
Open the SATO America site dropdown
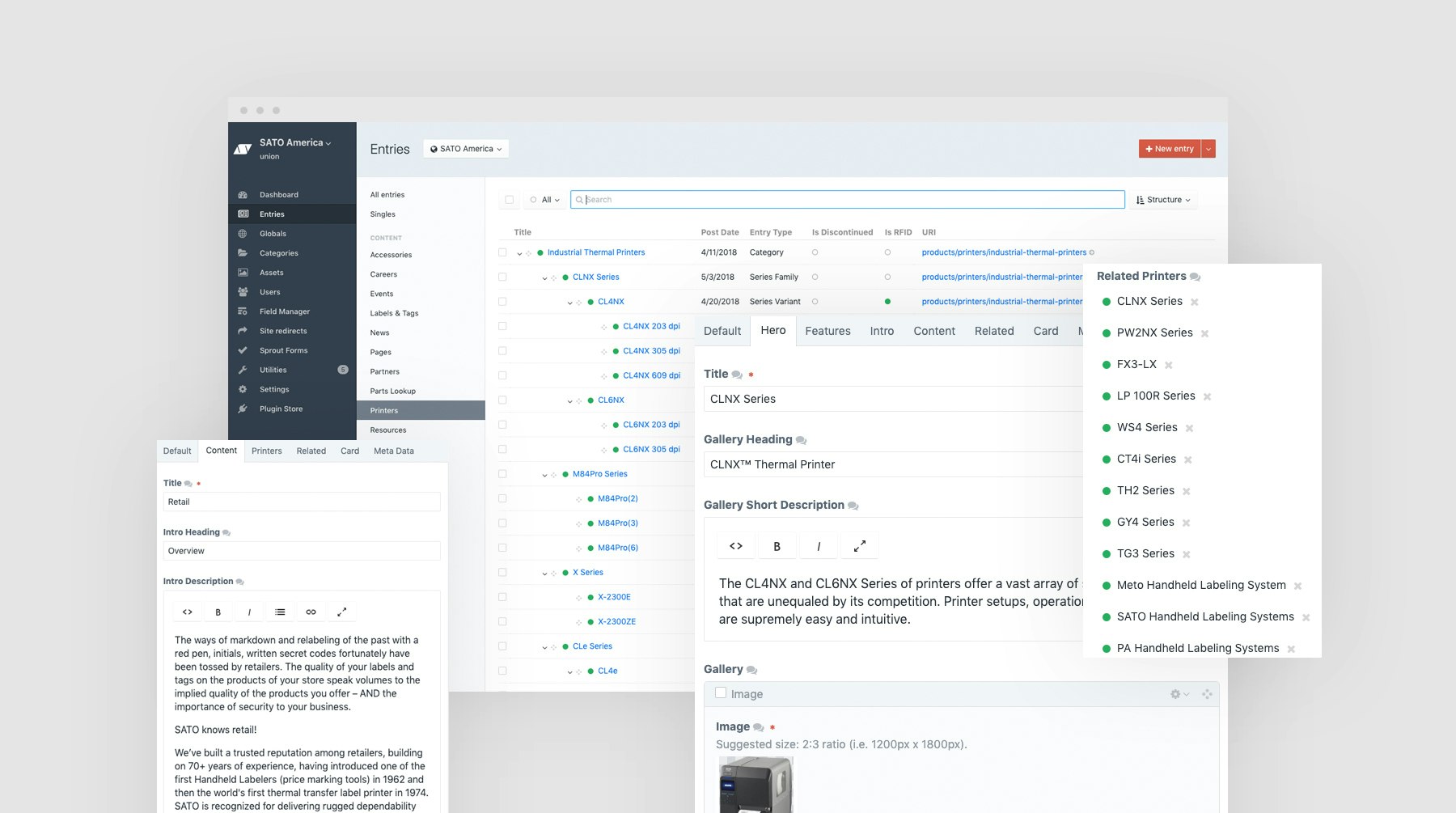coord(466,149)
